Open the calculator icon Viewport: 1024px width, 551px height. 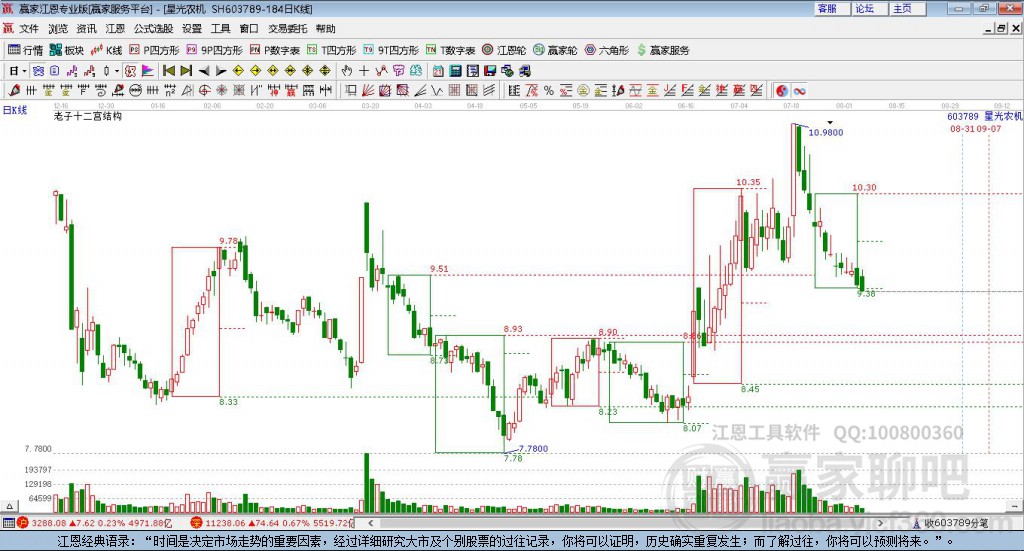tap(456, 71)
